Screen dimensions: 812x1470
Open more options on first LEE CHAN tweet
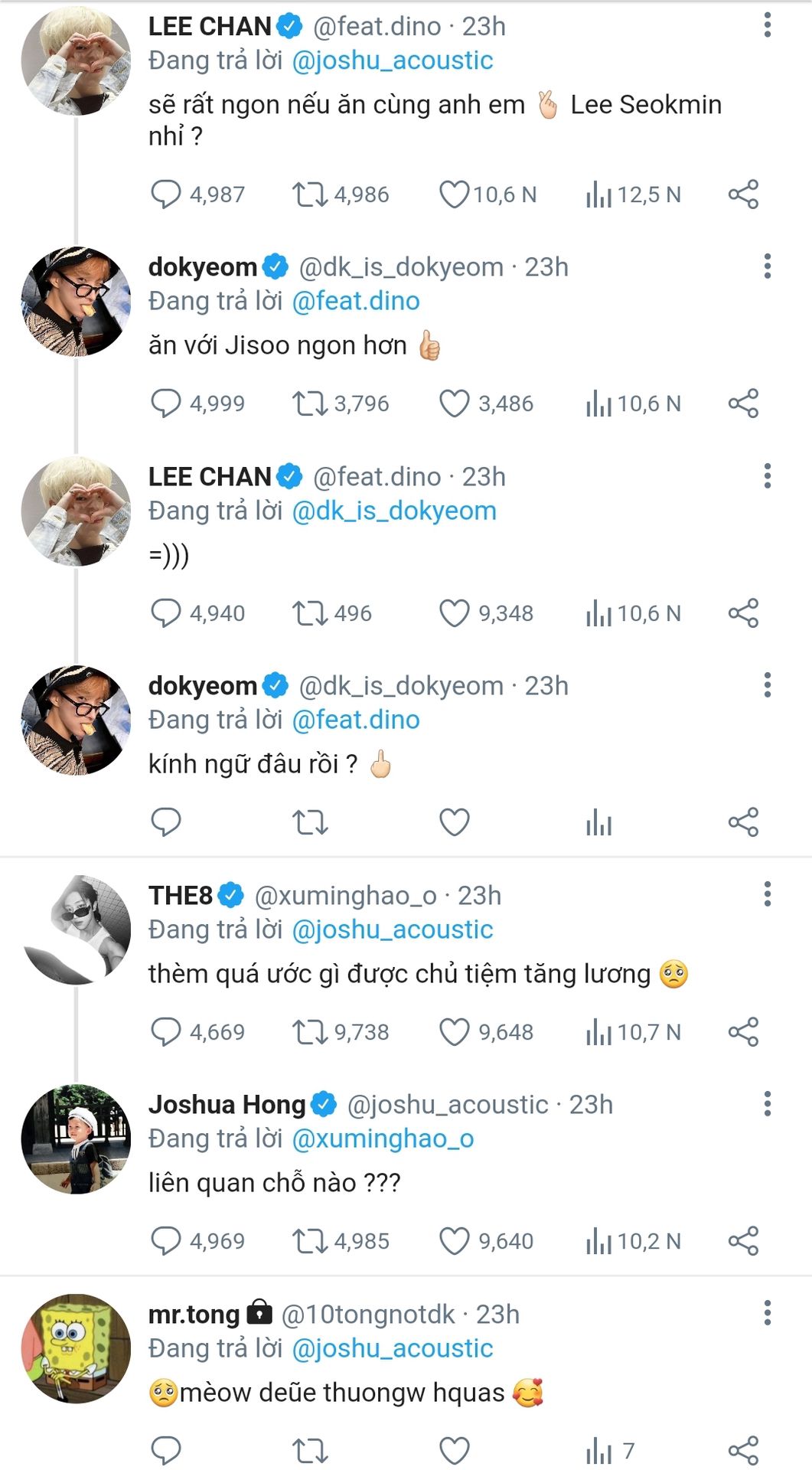click(767, 25)
